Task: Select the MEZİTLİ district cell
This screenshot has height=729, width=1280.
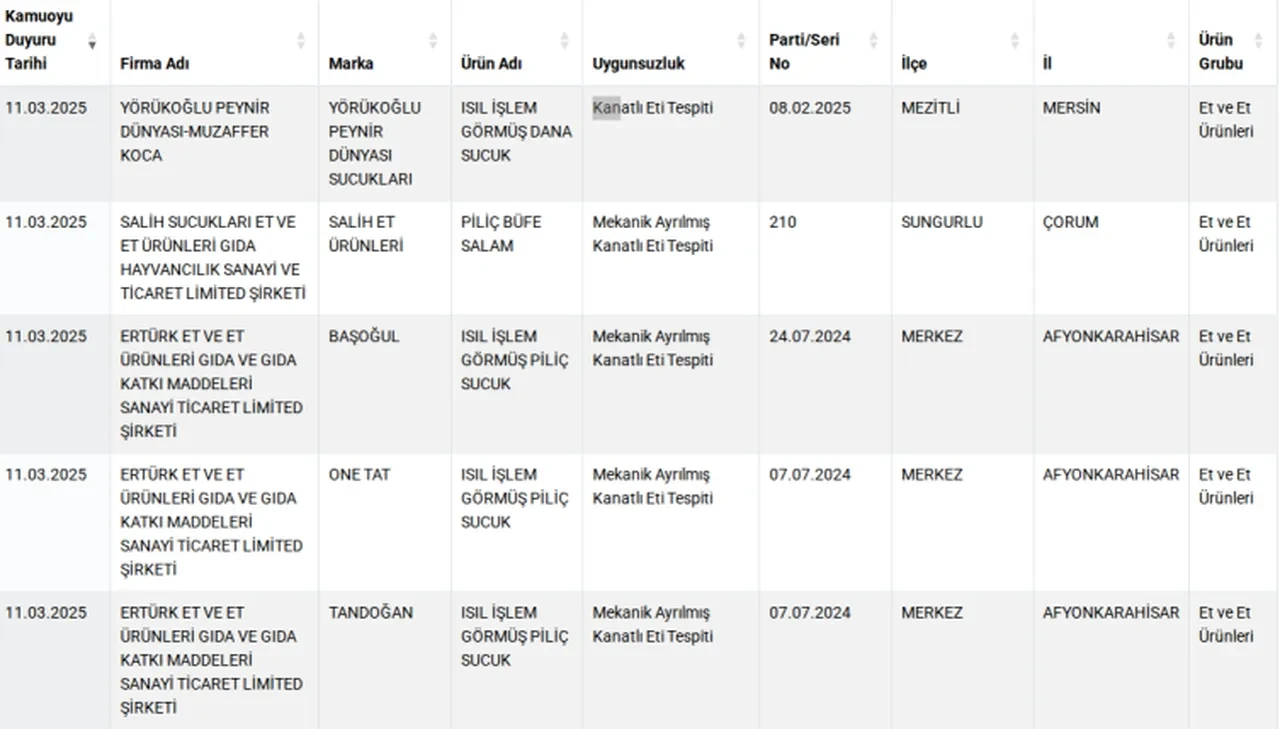Action: (x=930, y=107)
